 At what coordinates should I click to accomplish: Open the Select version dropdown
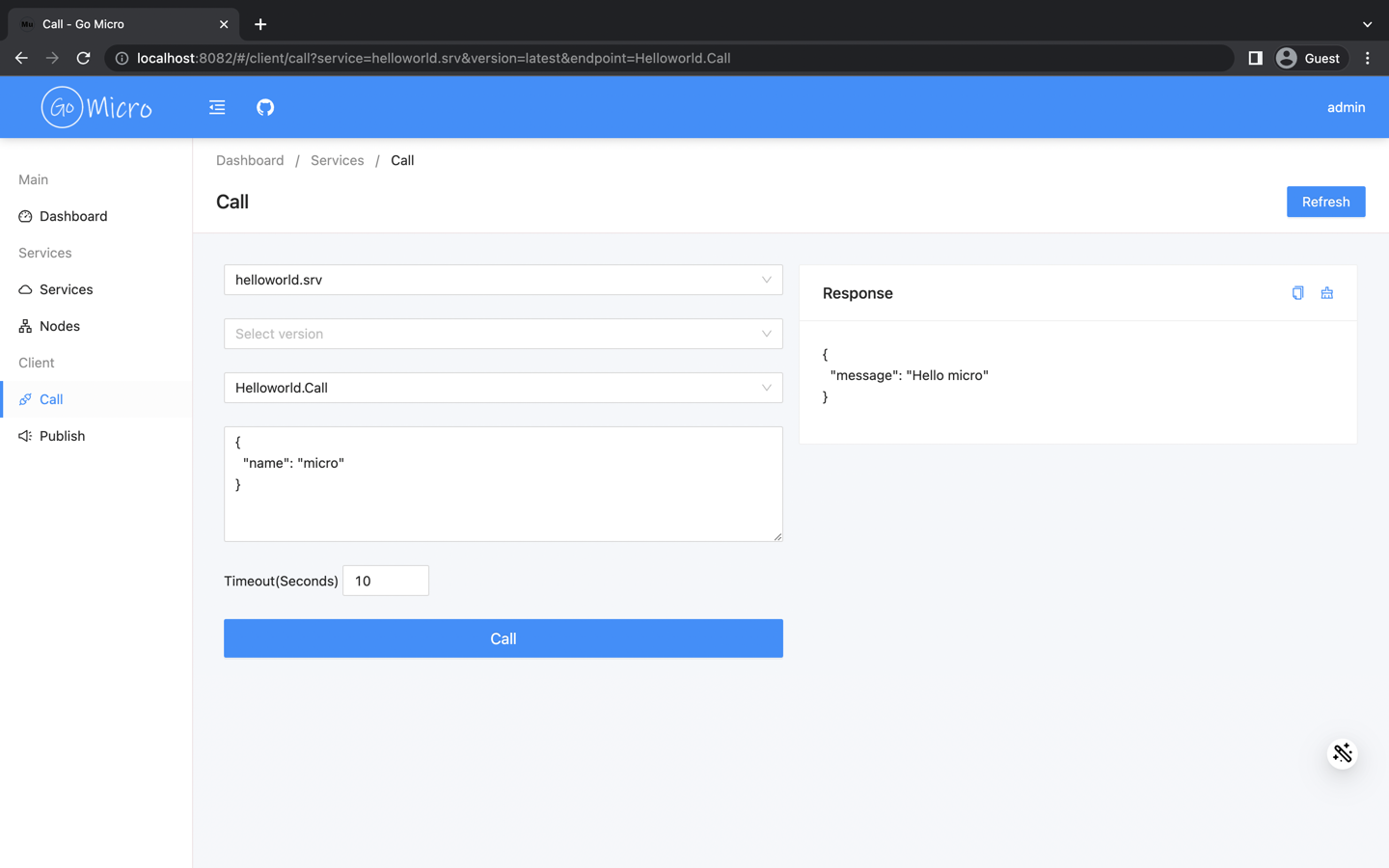[504, 334]
